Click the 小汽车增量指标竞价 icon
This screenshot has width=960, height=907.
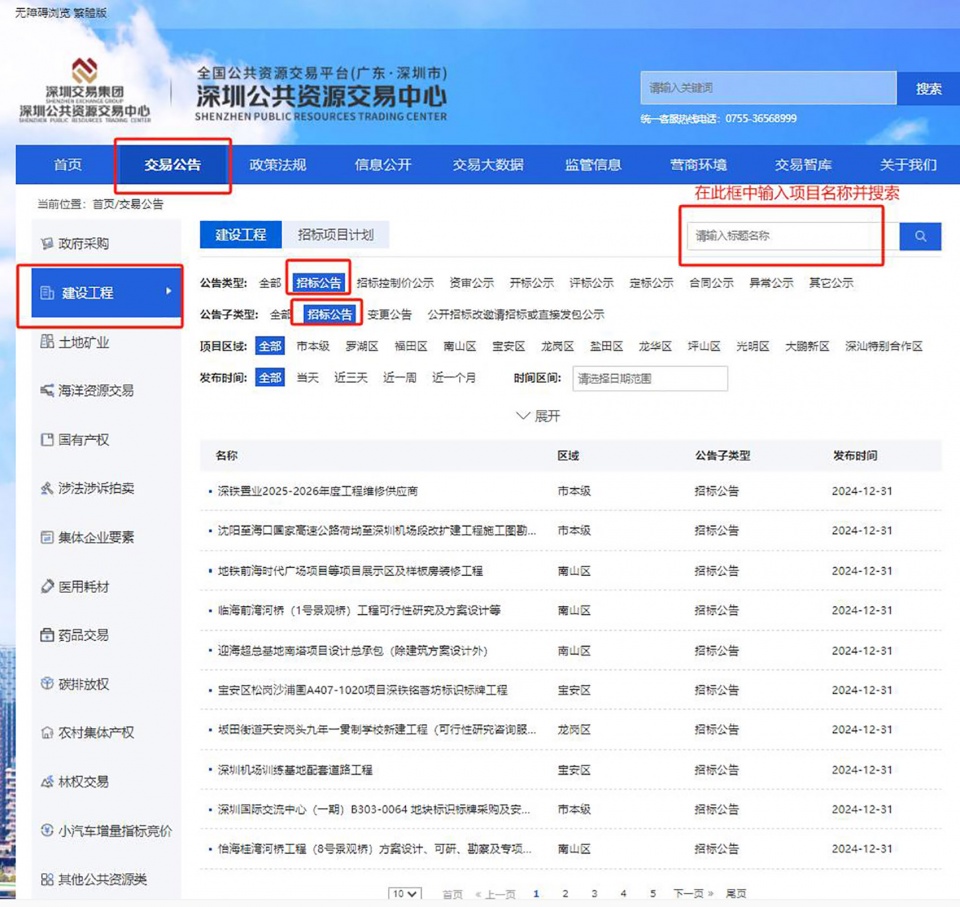(x=47, y=830)
